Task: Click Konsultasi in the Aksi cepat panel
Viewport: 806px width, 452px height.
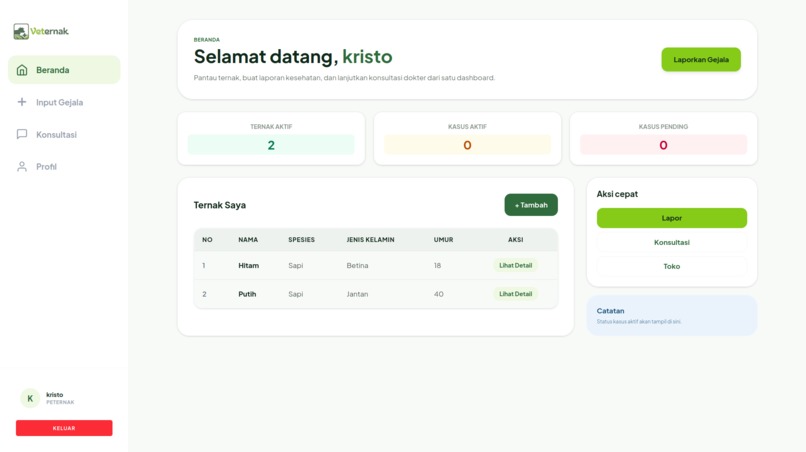Action: pyautogui.click(x=671, y=242)
